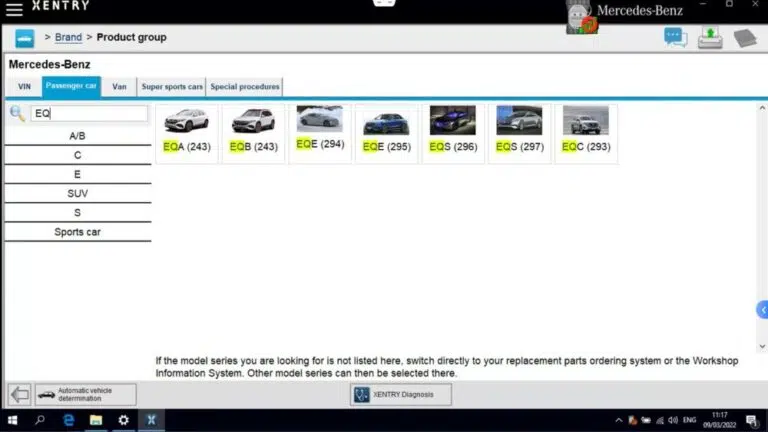Open the XENTRY hamburger menu
This screenshot has height=432, width=768.
(x=14, y=9)
